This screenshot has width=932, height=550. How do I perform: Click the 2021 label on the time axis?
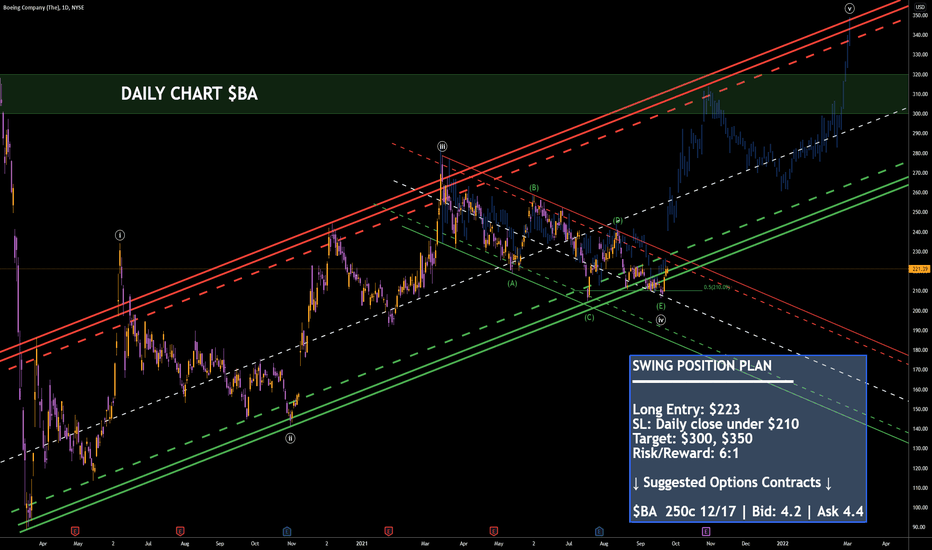point(361,543)
